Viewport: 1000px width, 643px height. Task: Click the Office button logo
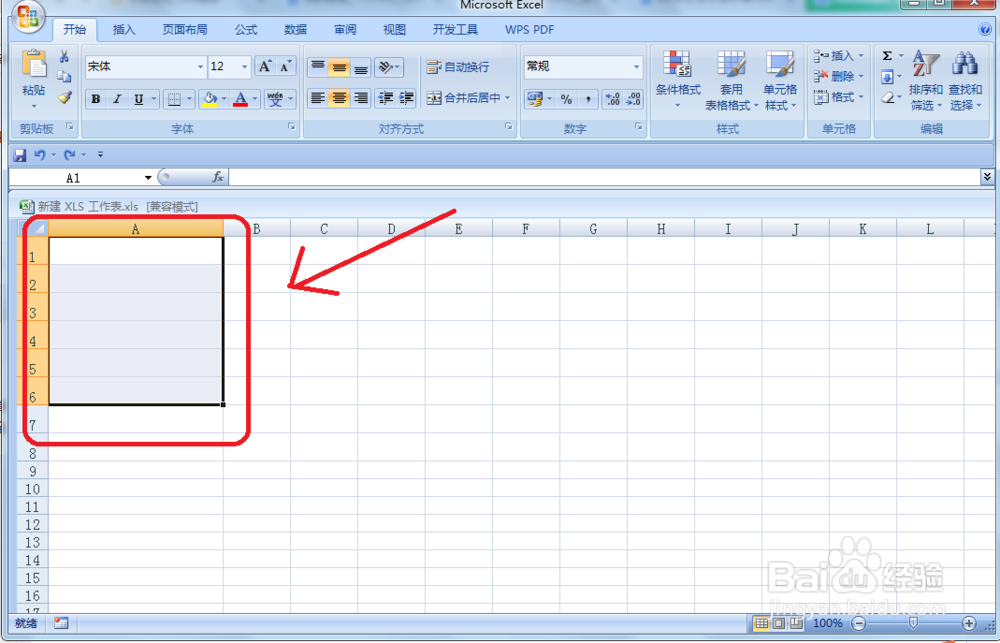coord(28,16)
